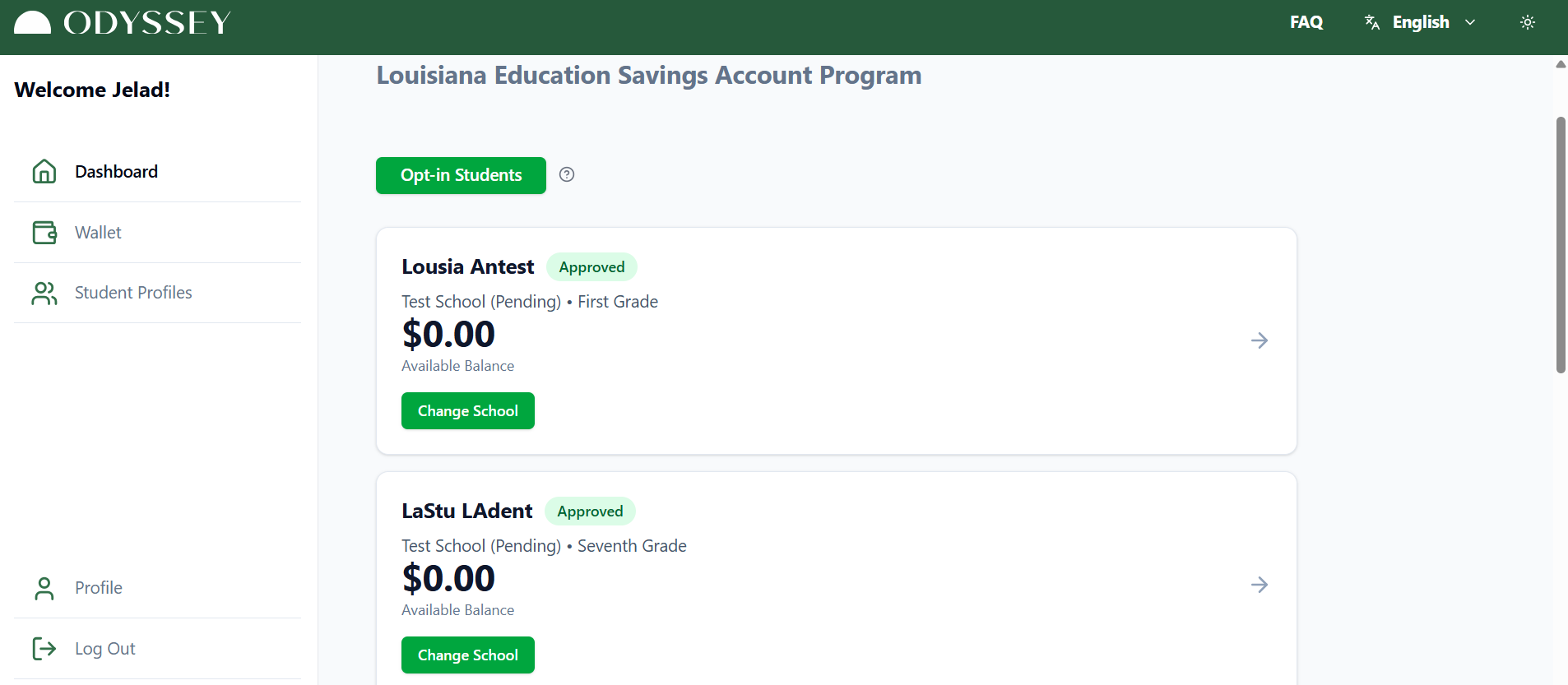Expand the English language dropdown
The image size is (1568, 685).
click(1470, 22)
